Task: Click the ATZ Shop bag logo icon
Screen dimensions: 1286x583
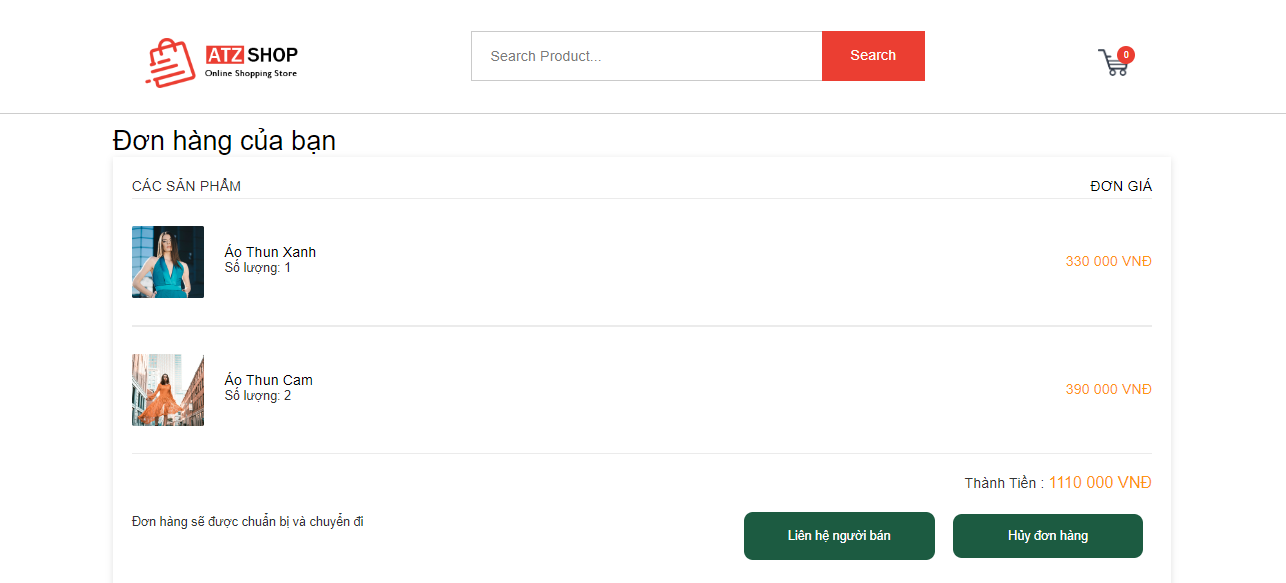Action: (x=170, y=62)
